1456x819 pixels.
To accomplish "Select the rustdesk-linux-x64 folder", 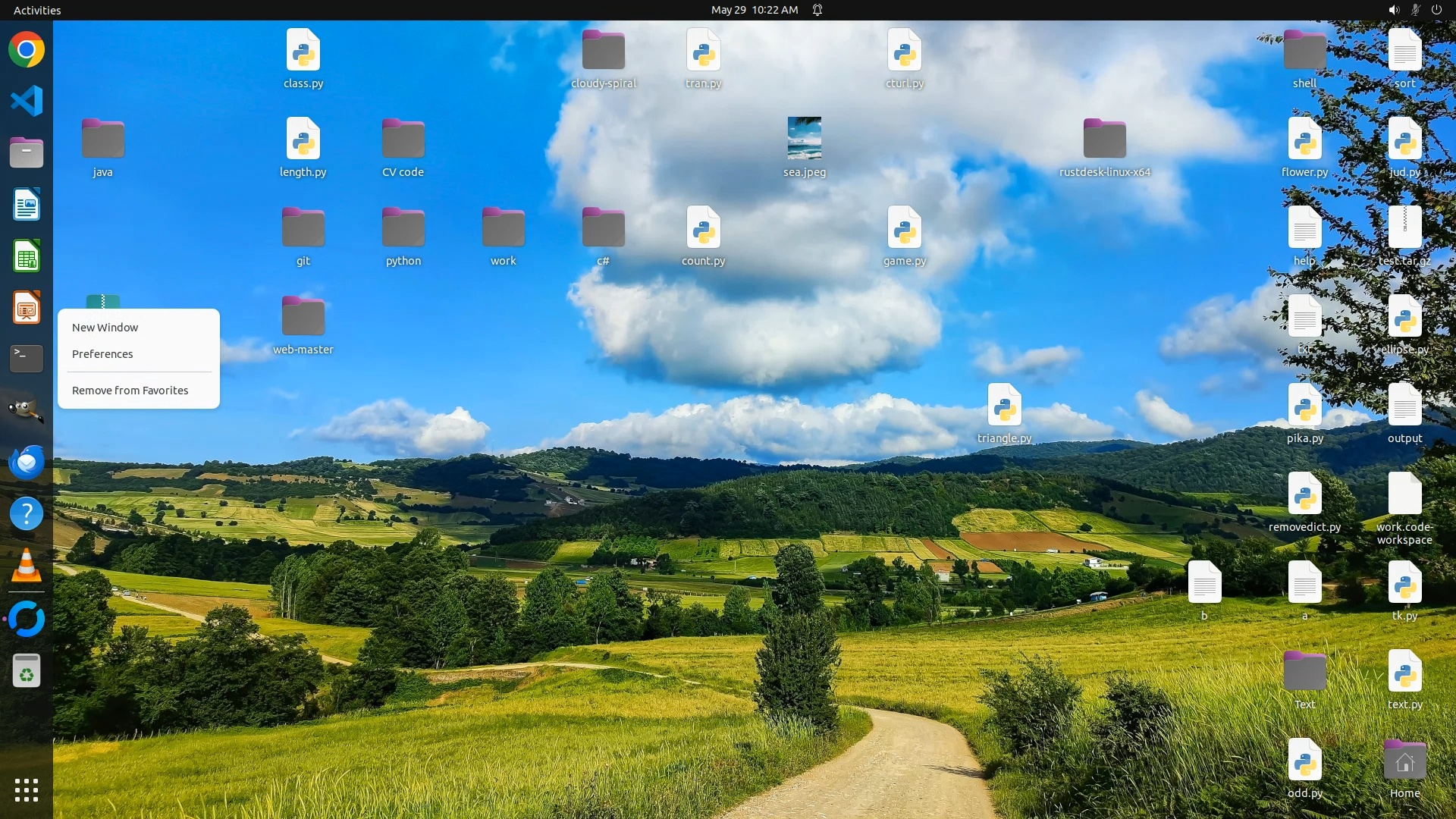I will coord(1104,140).
